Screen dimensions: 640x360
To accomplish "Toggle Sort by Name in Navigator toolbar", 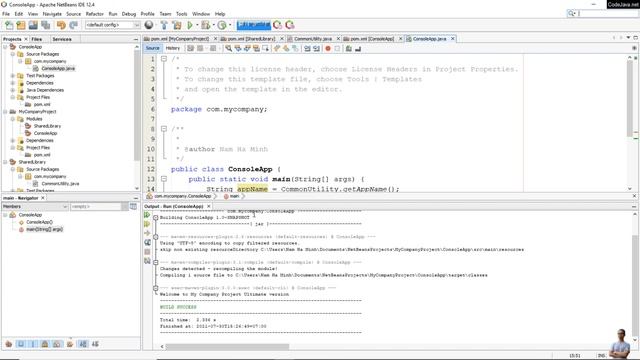I will click(x=83, y=344).
